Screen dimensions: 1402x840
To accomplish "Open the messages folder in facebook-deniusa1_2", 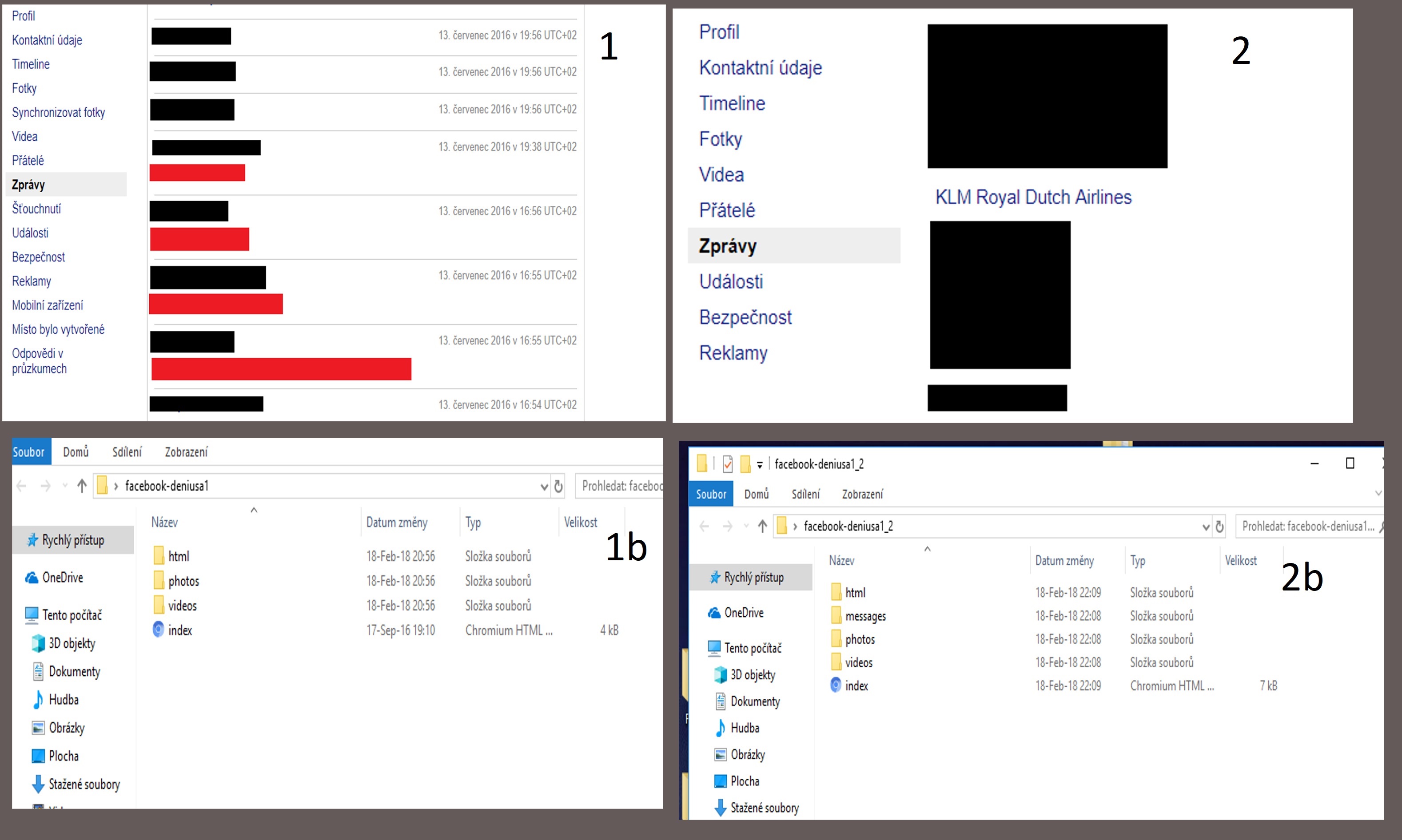I will 864,616.
